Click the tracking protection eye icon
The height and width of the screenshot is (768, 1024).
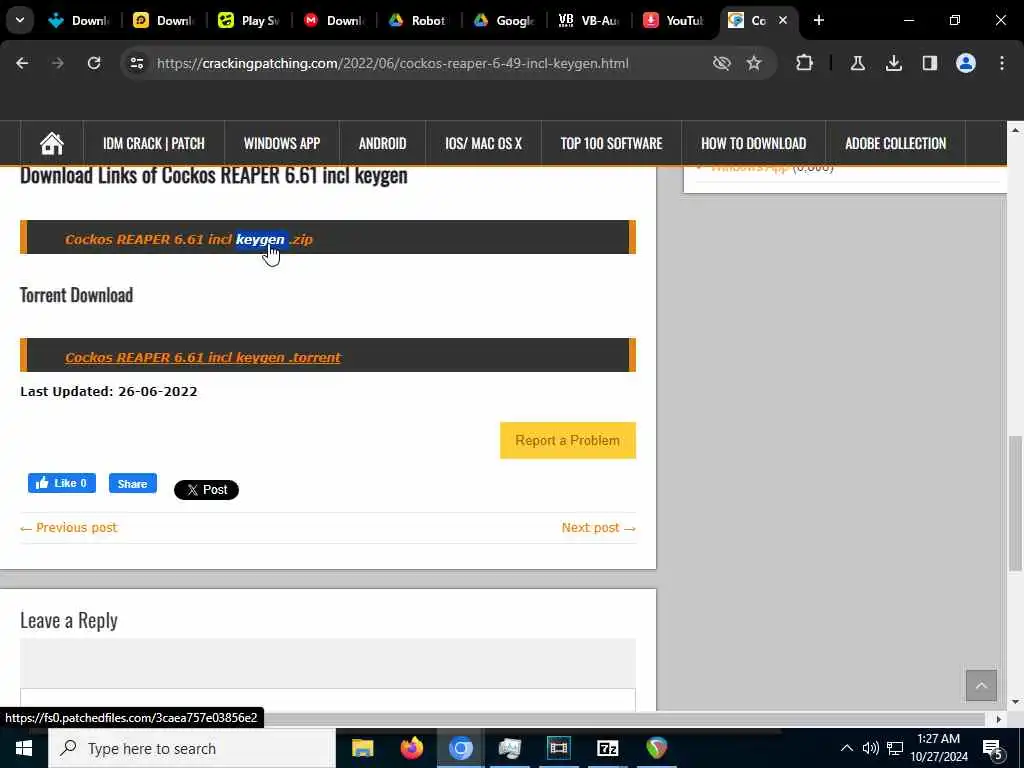pos(721,63)
